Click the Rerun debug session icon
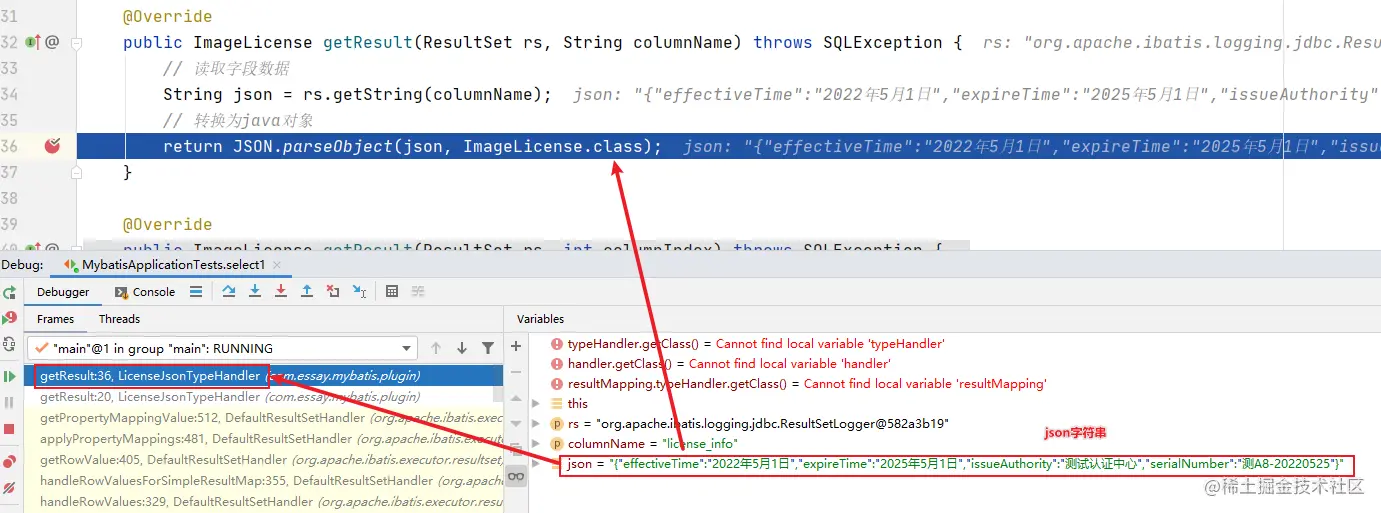This screenshot has width=1381, height=513. (x=10, y=292)
